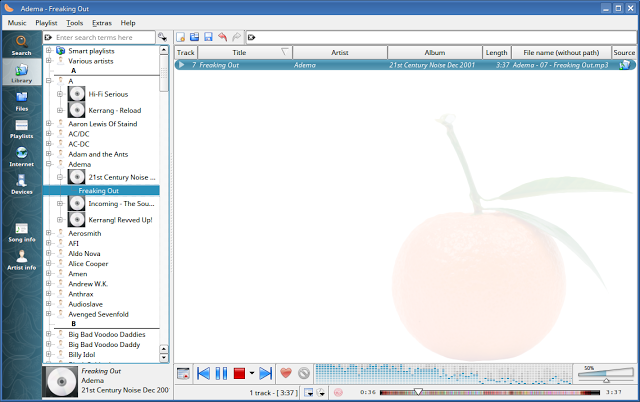Sort playlist by Track column
The width and height of the screenshot is (640, 402).
186,53
